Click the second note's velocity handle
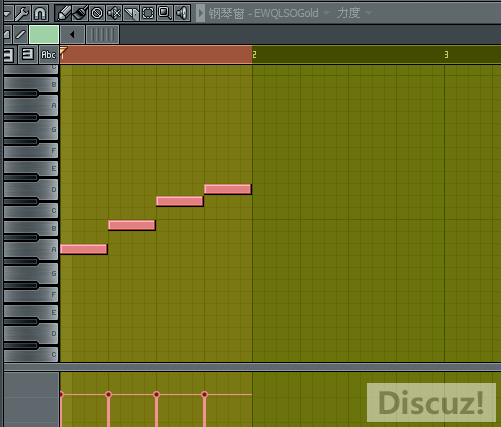The height and width of the screenshot is (427, 501). click(x=108, y=395)
